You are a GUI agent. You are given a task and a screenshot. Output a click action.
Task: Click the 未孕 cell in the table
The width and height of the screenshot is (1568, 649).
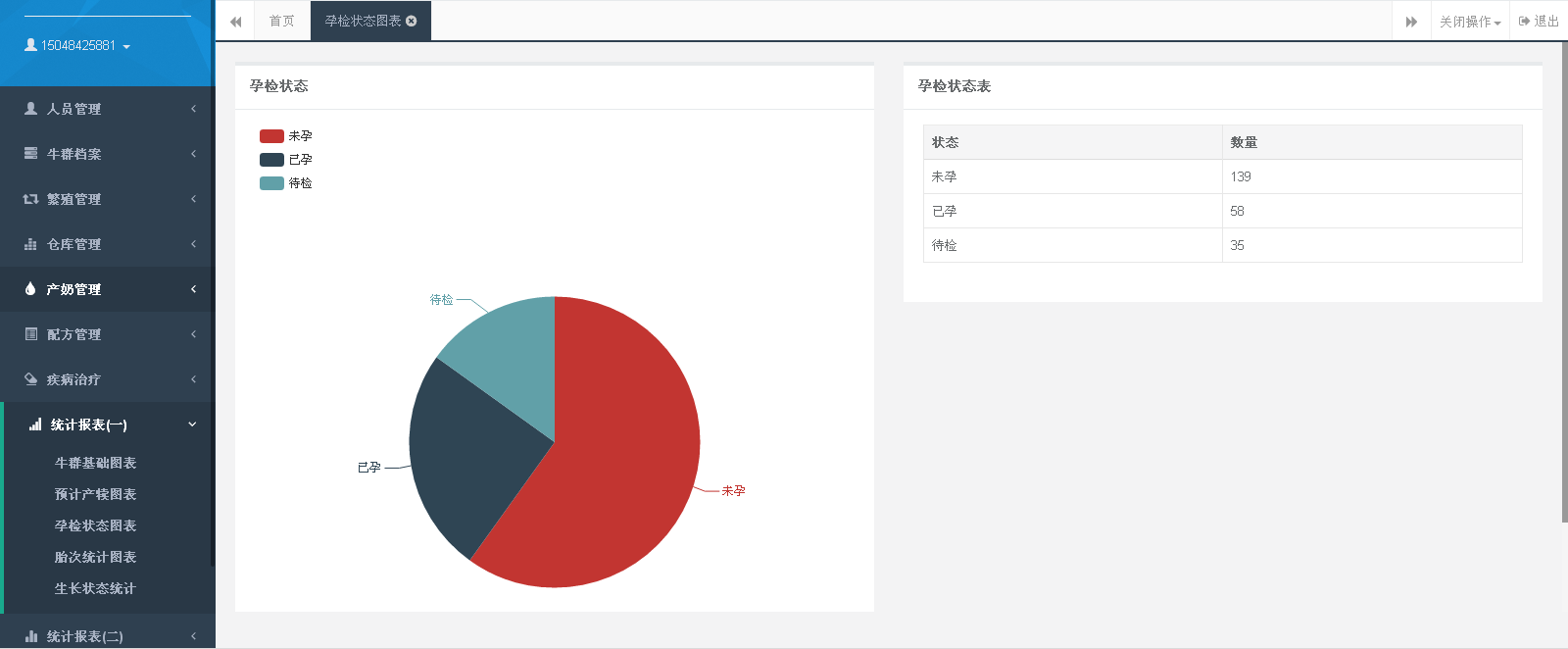[1073, 176]
